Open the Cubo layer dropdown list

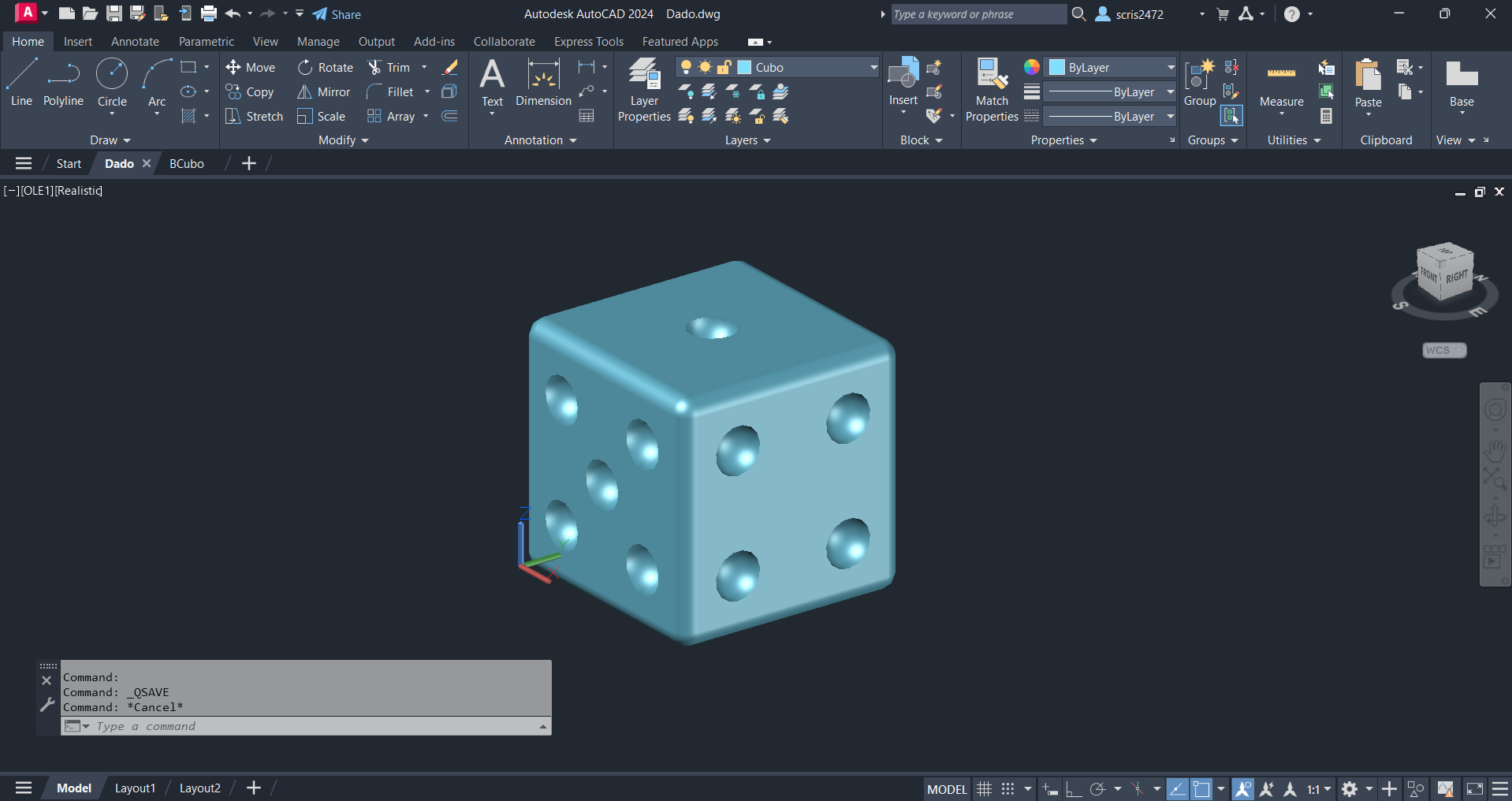873,68
